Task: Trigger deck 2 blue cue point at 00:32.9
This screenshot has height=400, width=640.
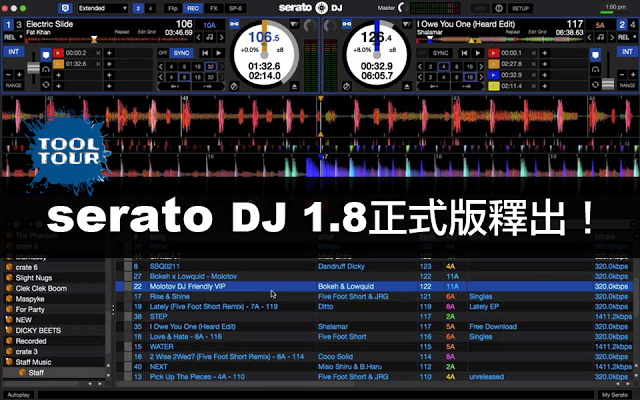Action: (x=494, y=75)
